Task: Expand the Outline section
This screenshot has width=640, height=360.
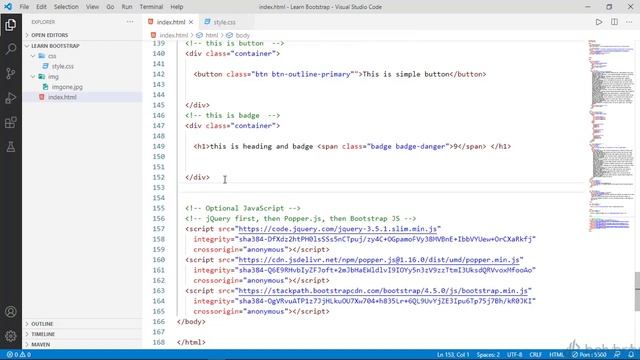Action: (42, 324)
